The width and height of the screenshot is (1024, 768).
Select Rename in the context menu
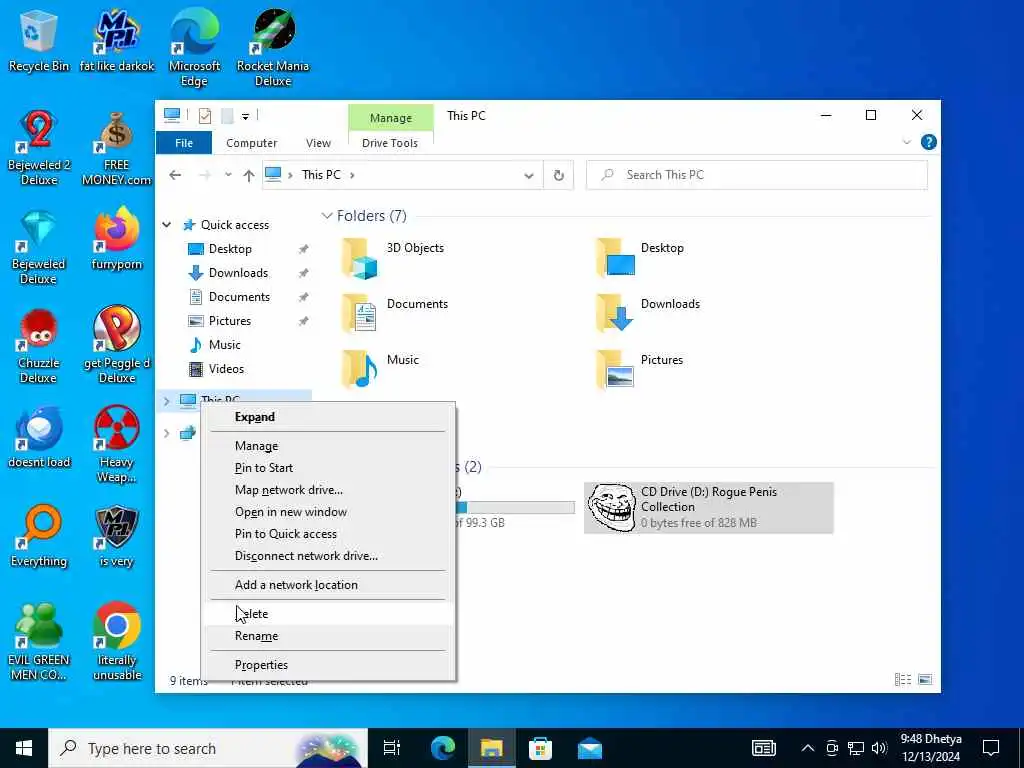328,635
